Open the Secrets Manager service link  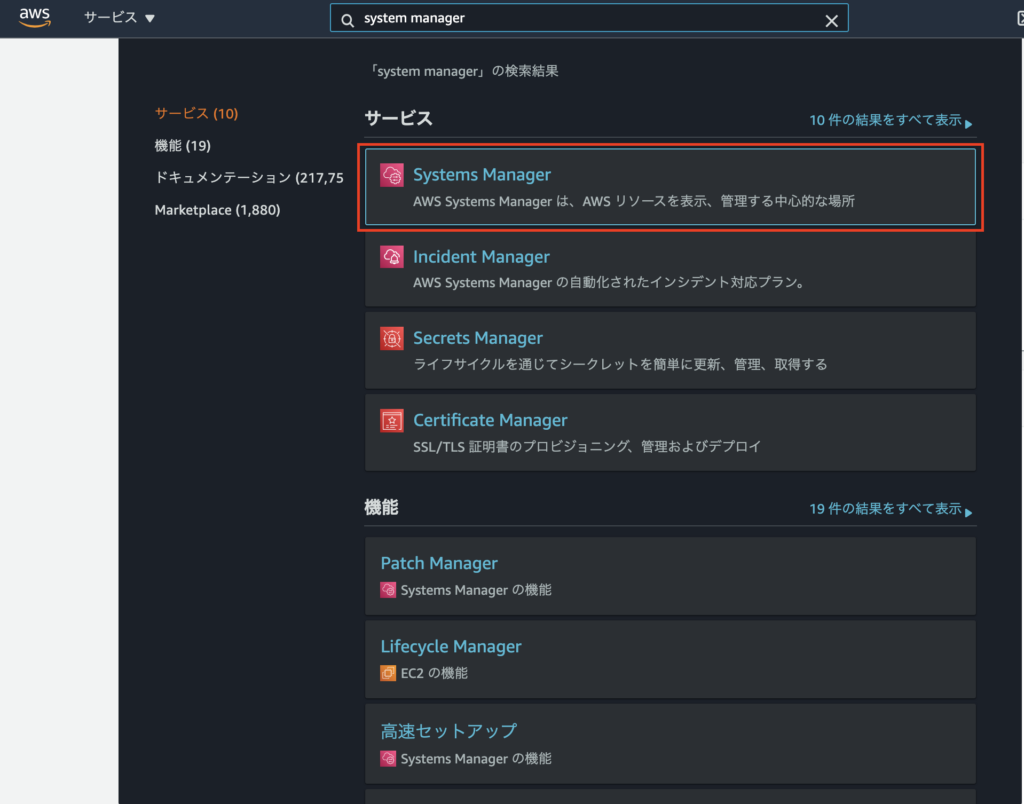[477, 338]
